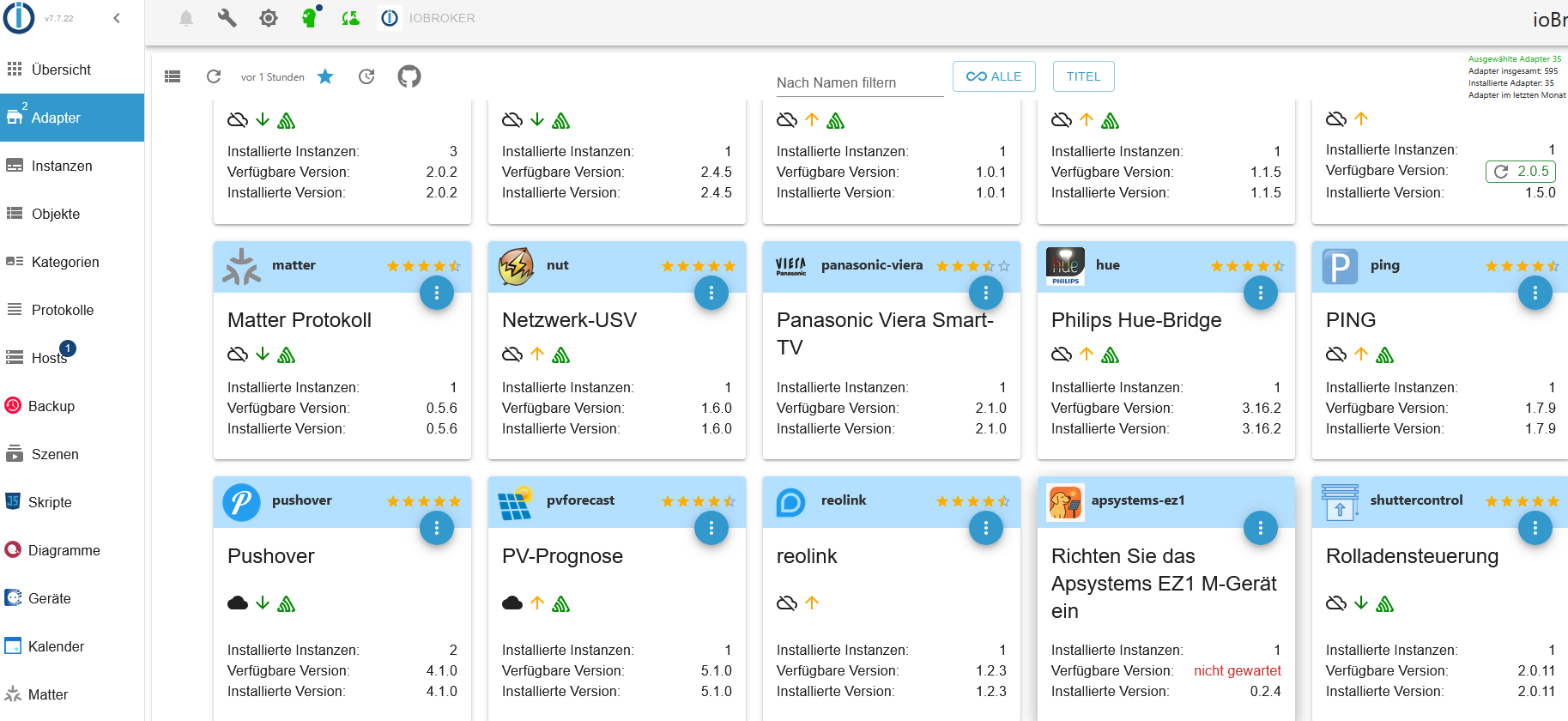Install adapter from GitHub icon

point(409,76)
